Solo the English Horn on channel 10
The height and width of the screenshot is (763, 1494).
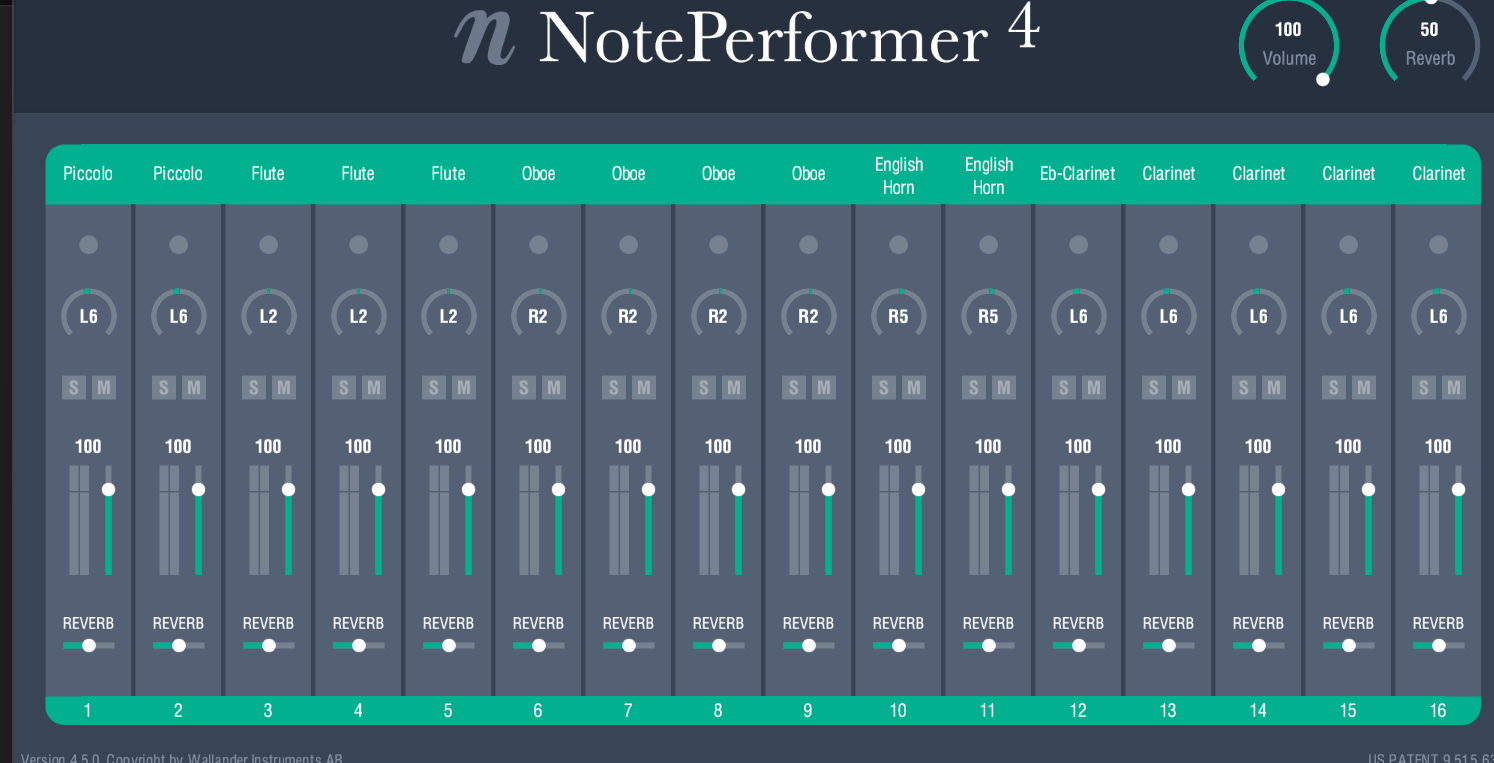coord(884,387)
